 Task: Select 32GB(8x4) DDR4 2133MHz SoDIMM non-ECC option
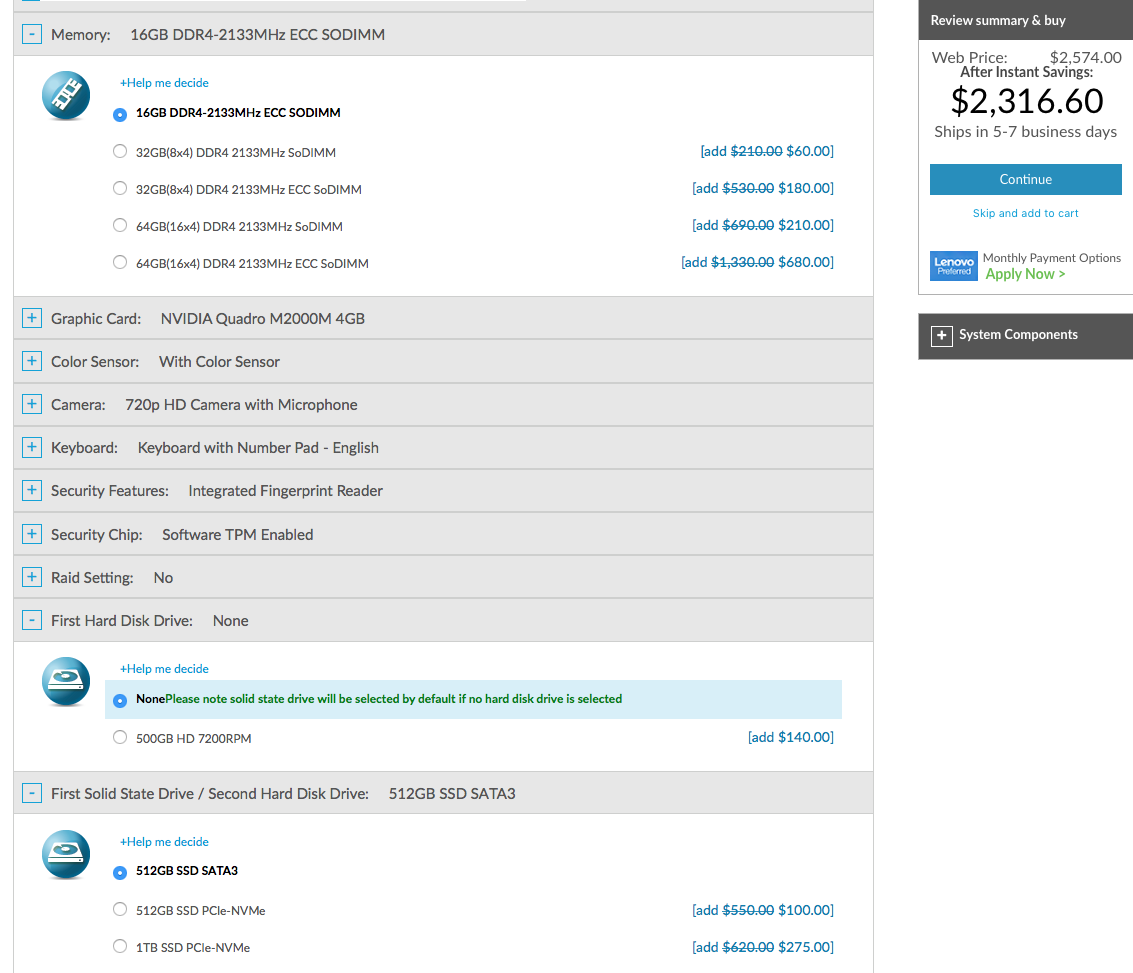click(120, 151)
